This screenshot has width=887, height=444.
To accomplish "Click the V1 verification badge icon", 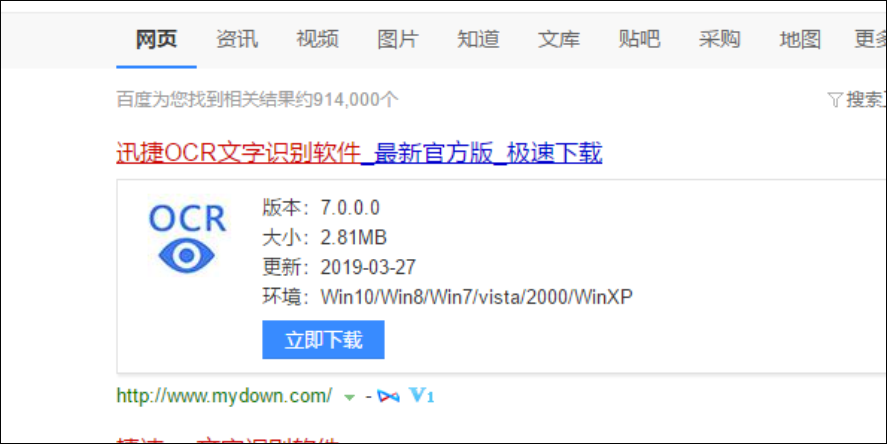I will [x=421, y=395].
